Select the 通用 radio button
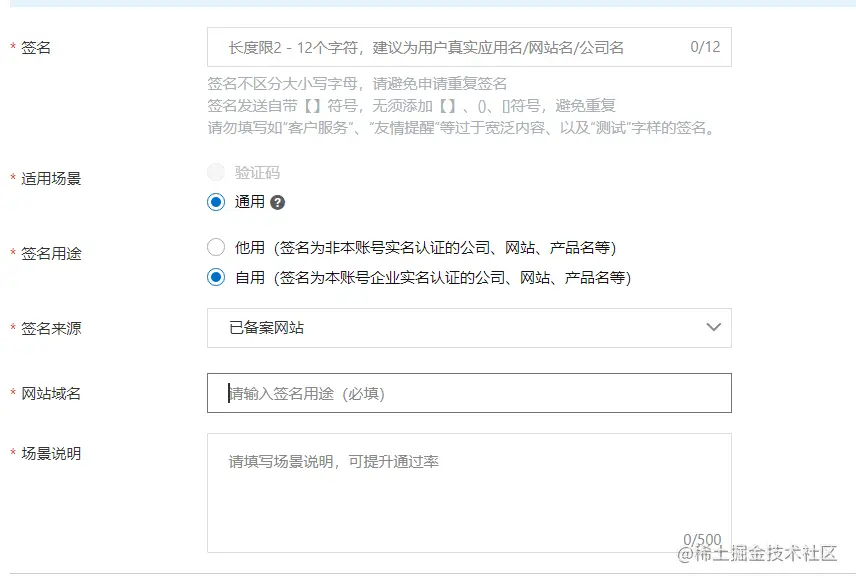Viewport: 856px width, 582px height. [x=216, y=202]
